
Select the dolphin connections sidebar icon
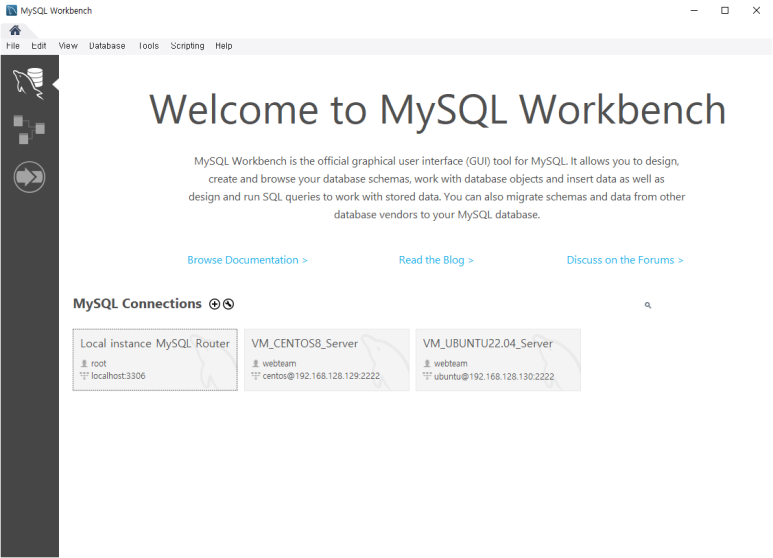[x=29, y=84]
